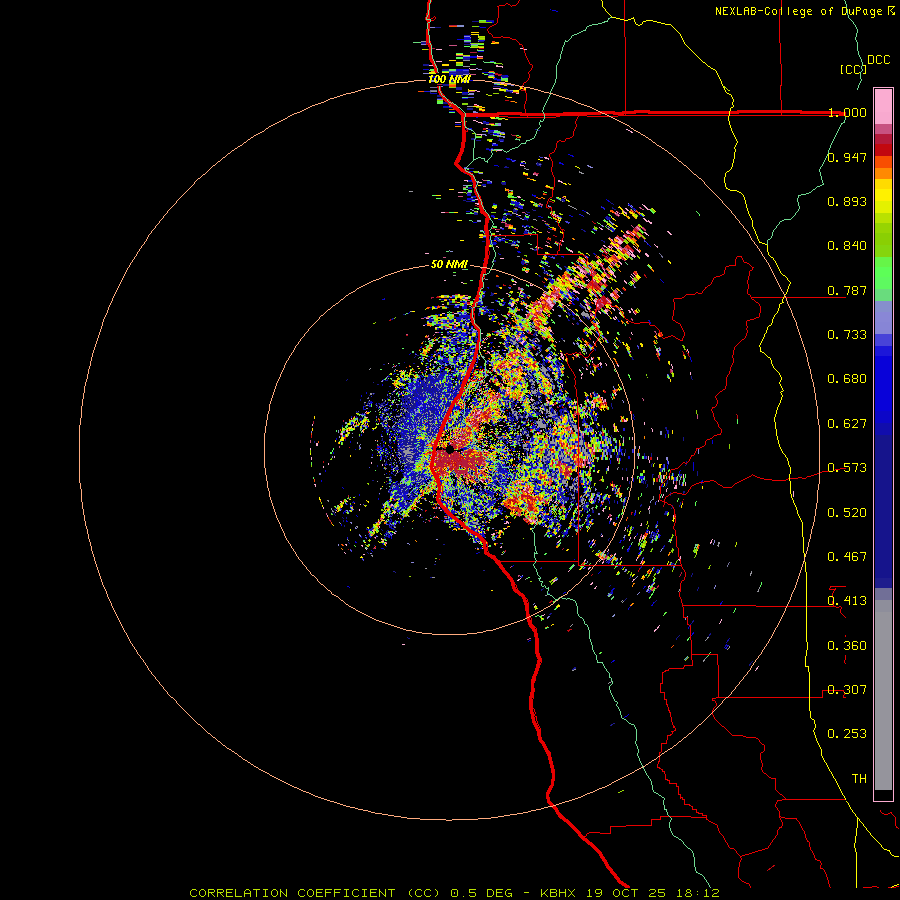This screenshot has width=900, height=900.
Task: Click the 0.520 scale value
Action: tap(847, 513)
